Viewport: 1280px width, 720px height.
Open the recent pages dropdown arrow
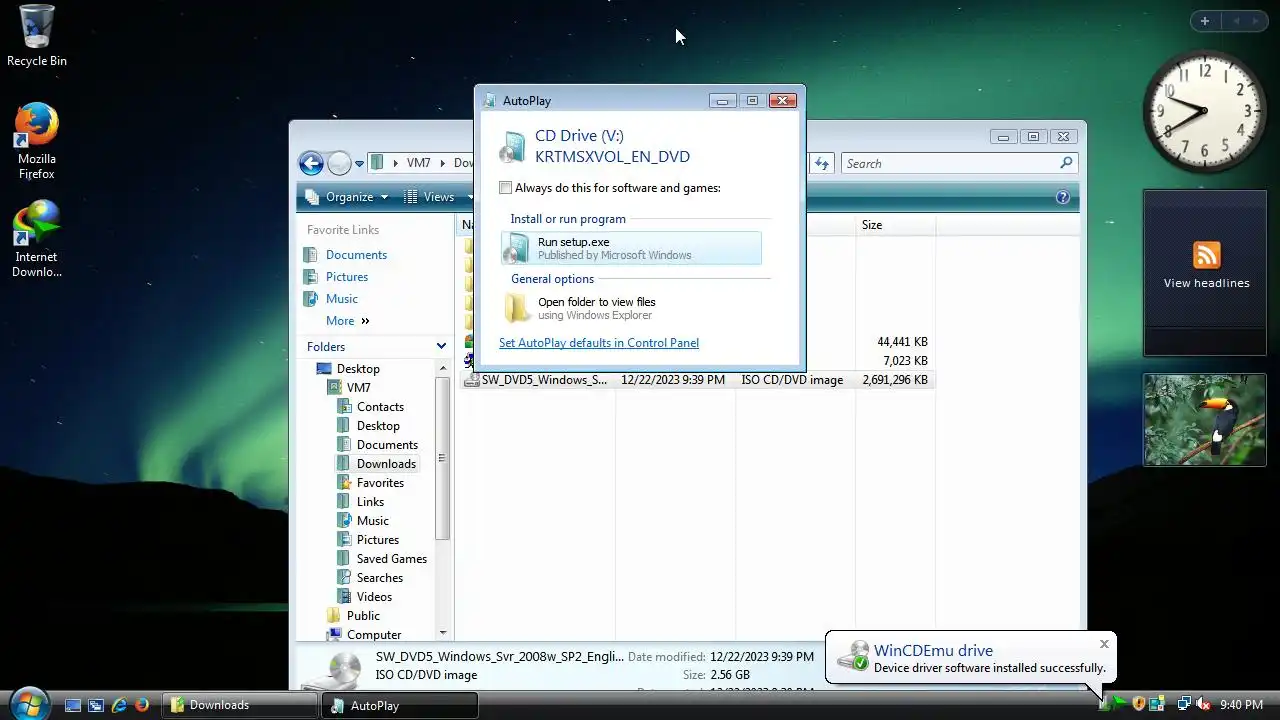tap(359, 165)
